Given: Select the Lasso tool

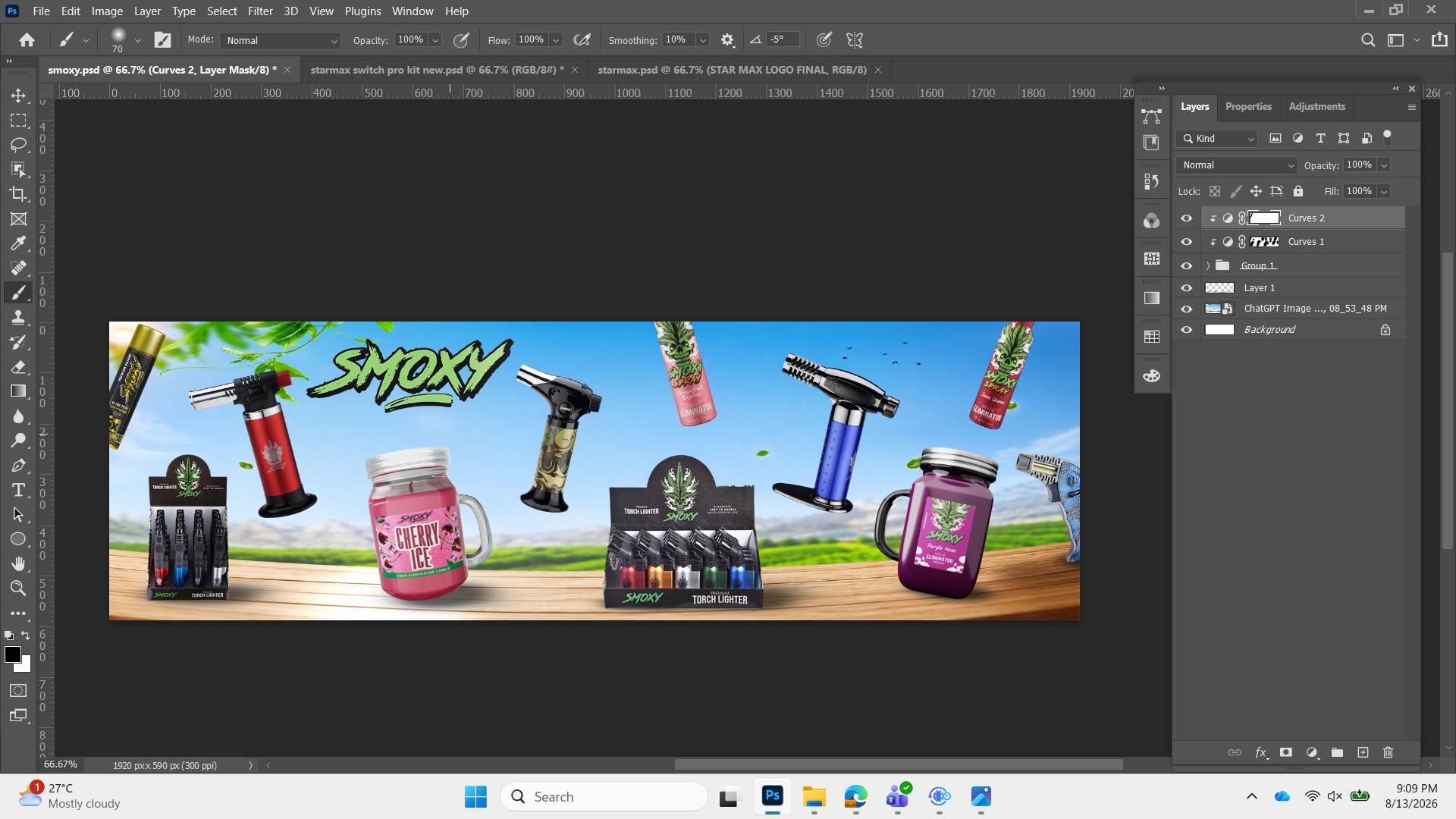Looking at the screenshot, I should coord(18,144).
